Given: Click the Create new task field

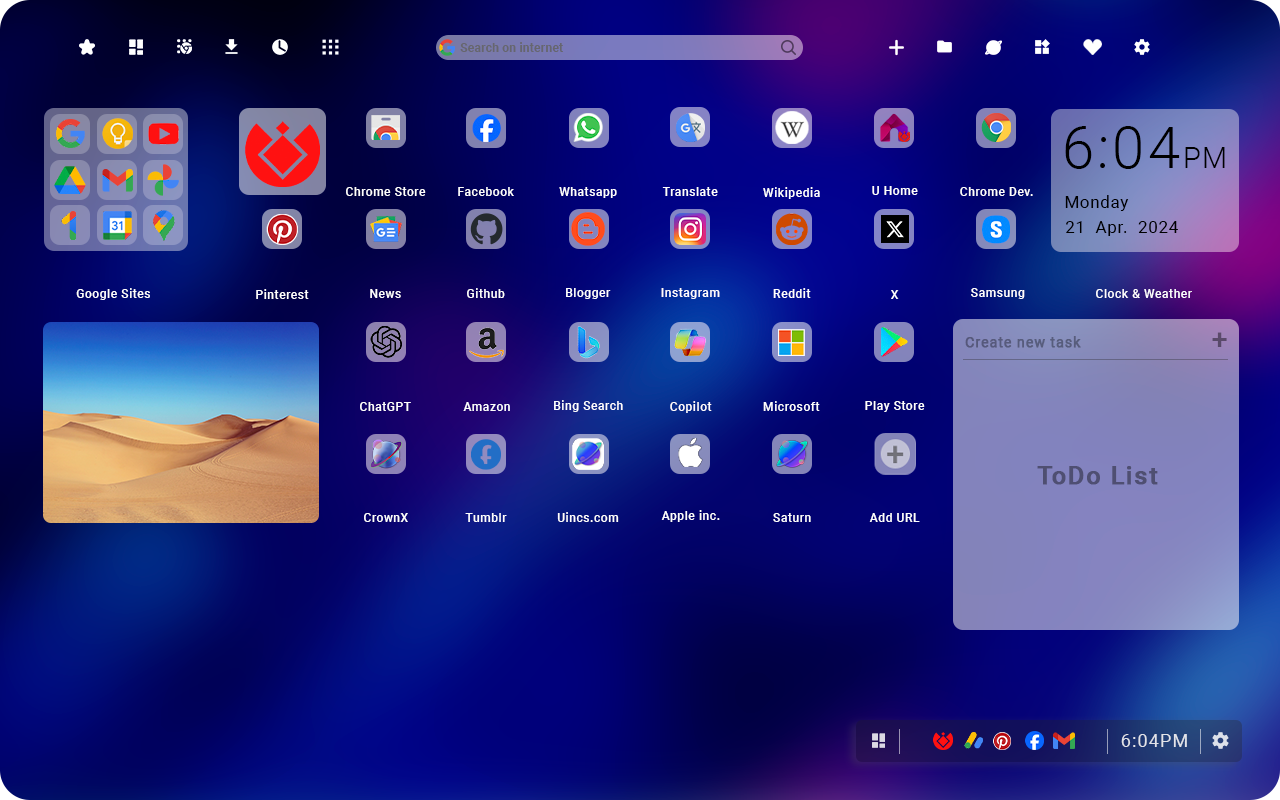Looking at the screenshot, I should coord(1083,342).
